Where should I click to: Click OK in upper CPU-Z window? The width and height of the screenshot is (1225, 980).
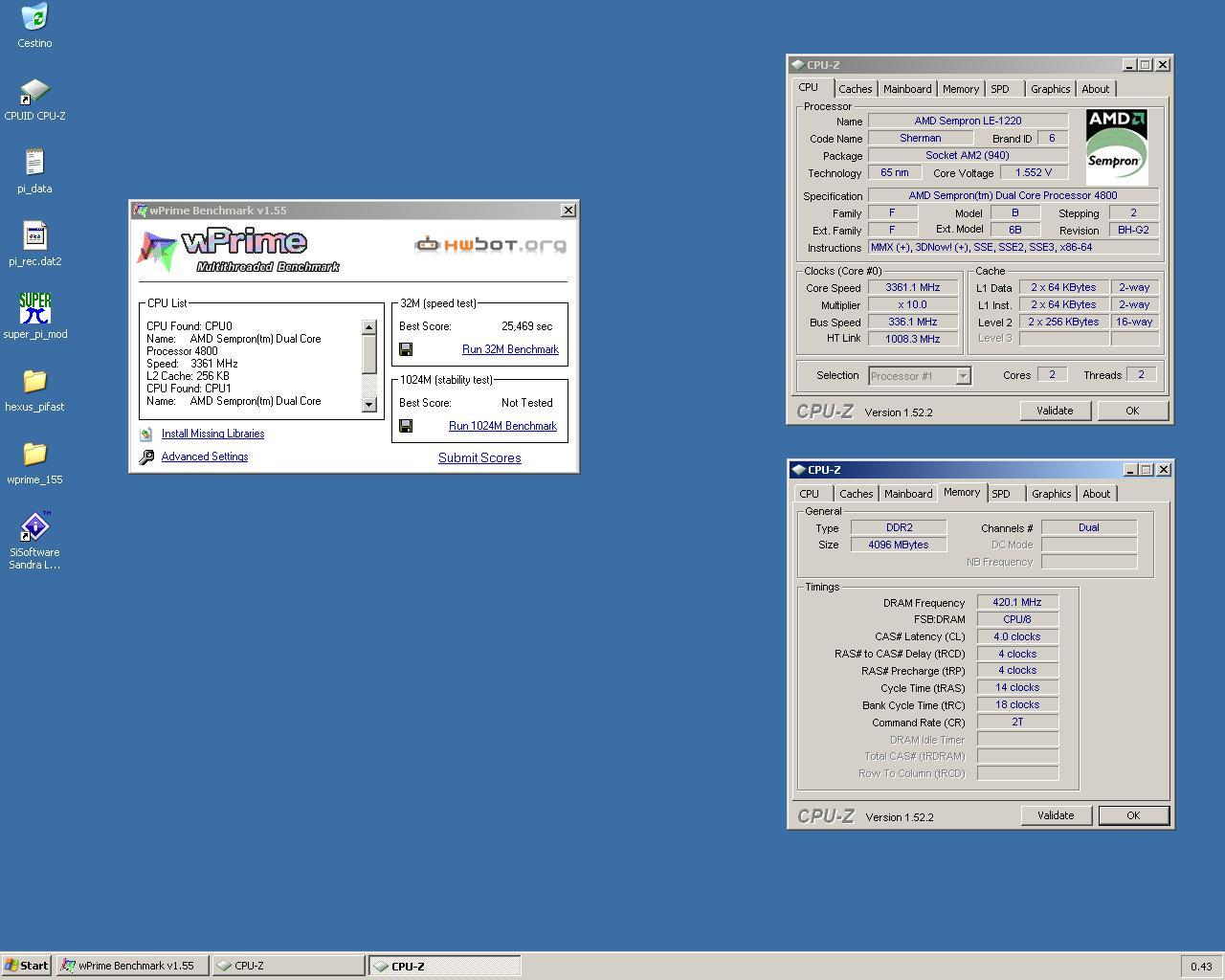1132,411
